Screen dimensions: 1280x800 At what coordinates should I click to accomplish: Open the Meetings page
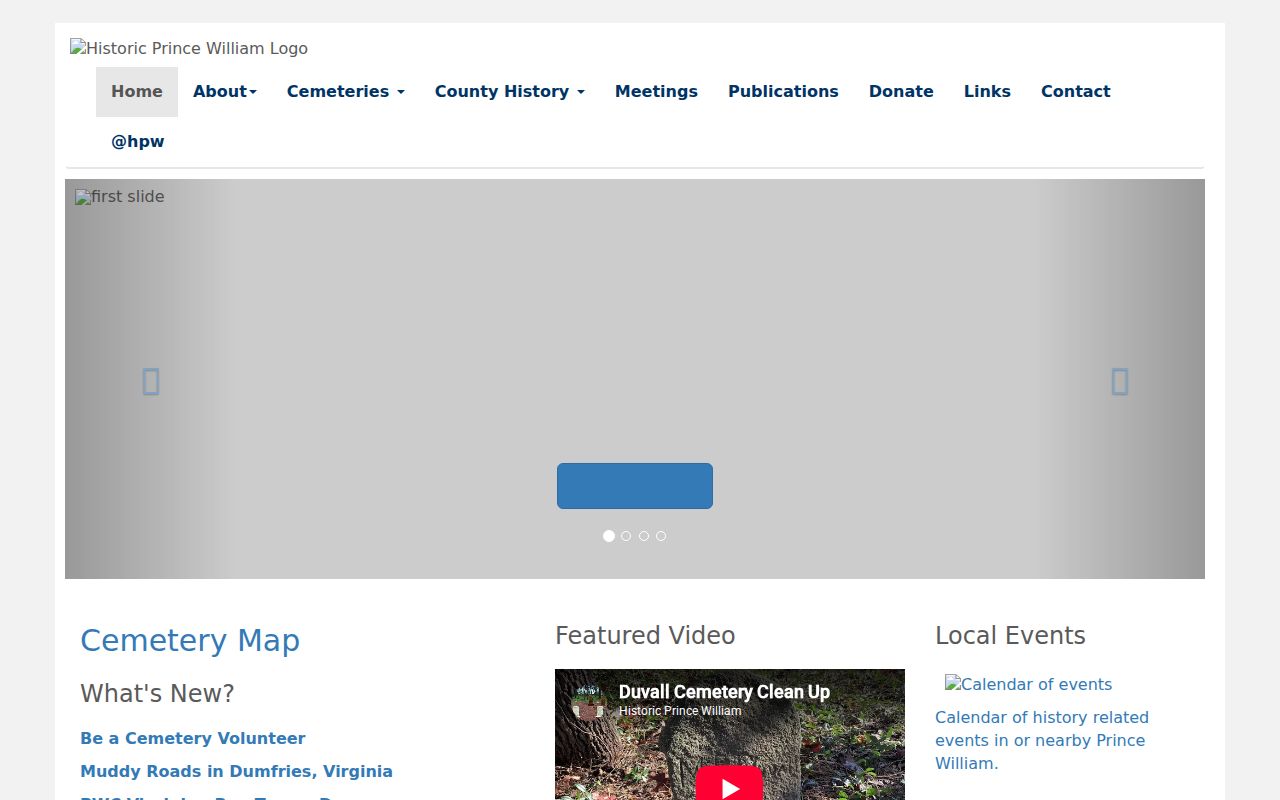coord(656,92)
